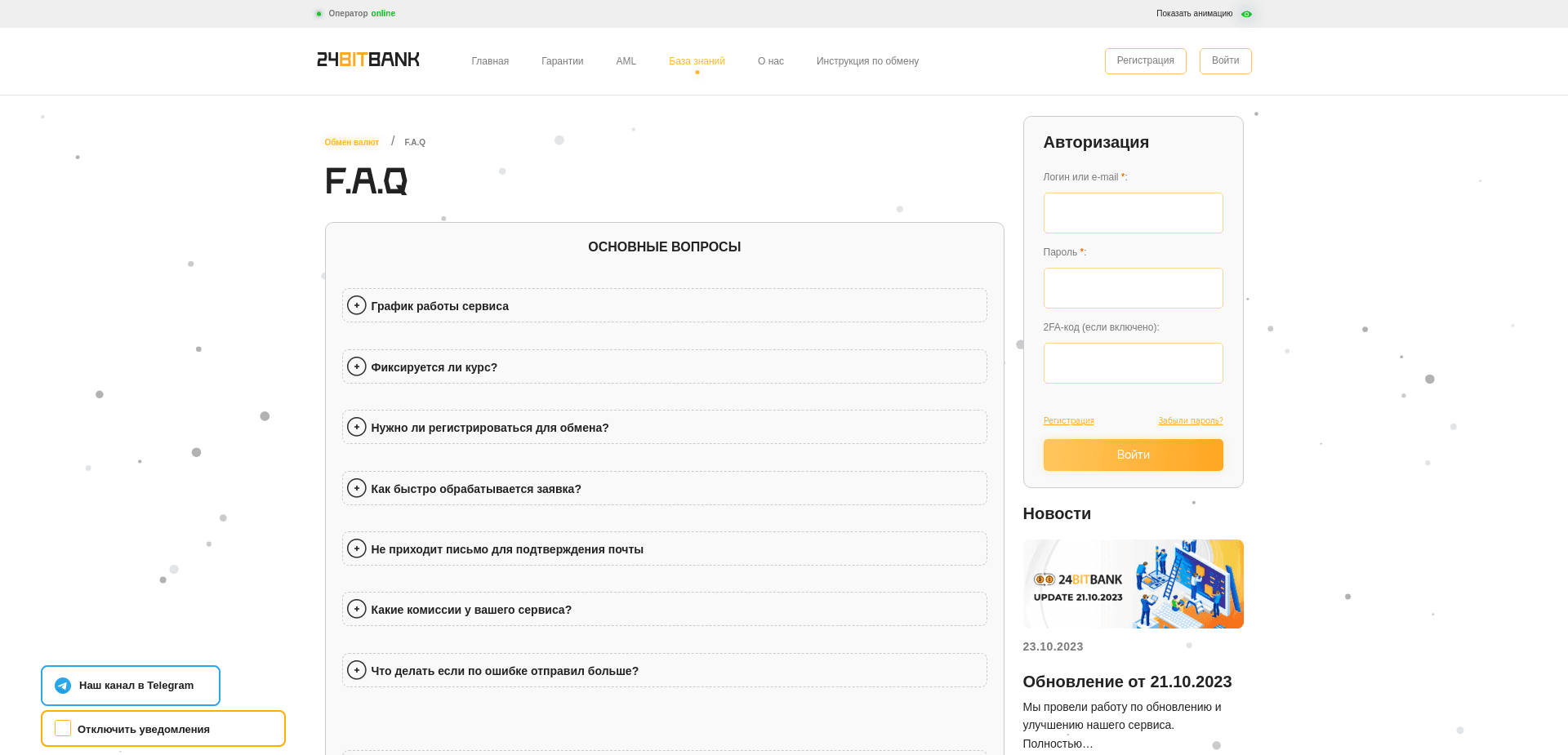
Task: Open the "Главная" menu item
Action: tap(489, 60)
